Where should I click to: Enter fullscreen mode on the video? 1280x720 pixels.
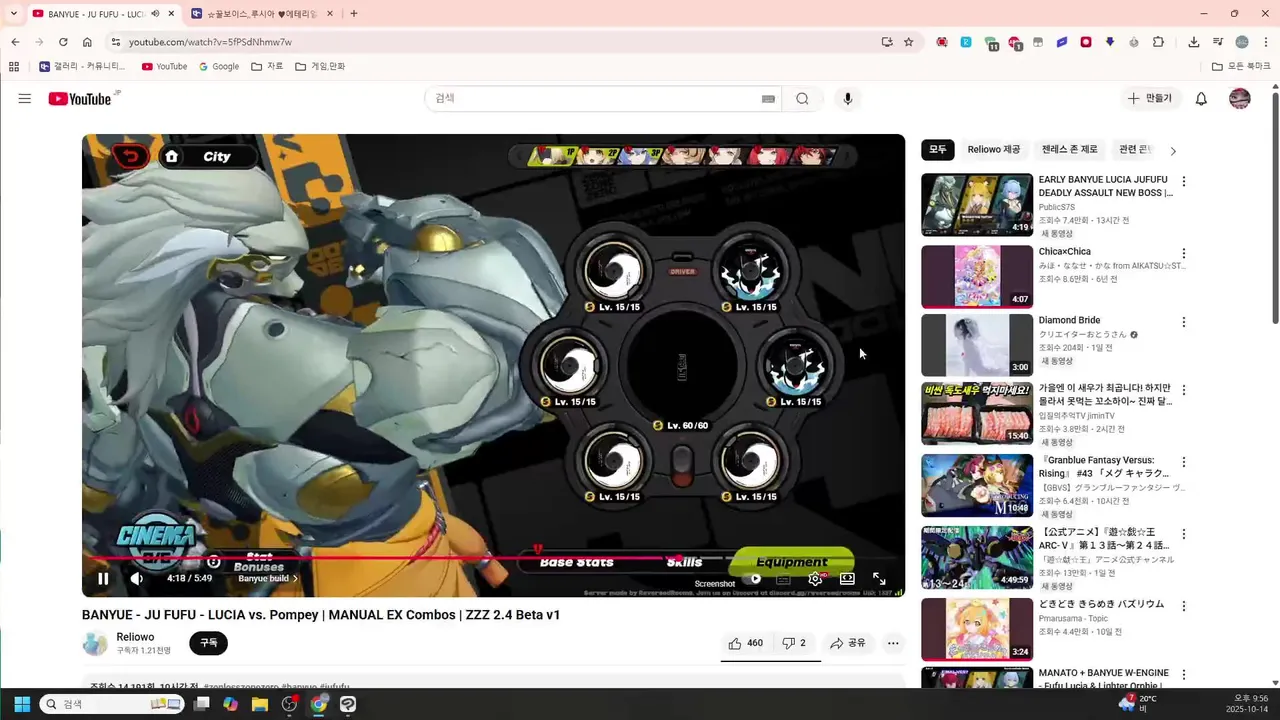[879, 578]
